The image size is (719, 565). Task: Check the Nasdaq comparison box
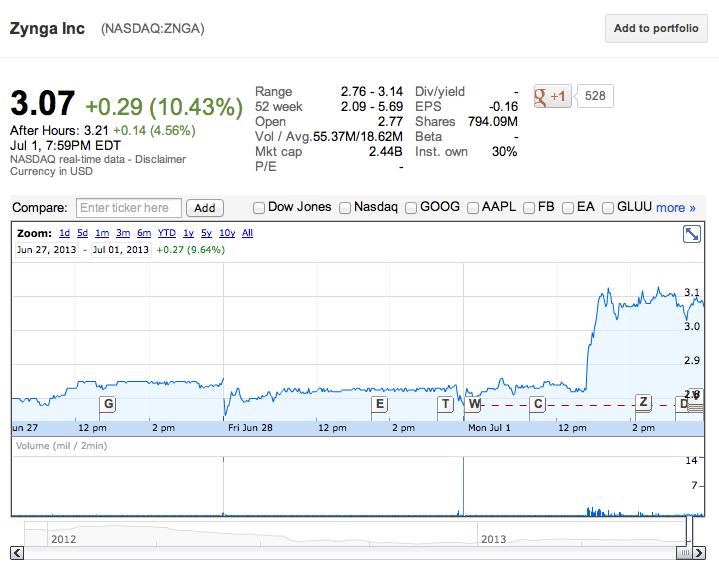click(x=344, y=208)
